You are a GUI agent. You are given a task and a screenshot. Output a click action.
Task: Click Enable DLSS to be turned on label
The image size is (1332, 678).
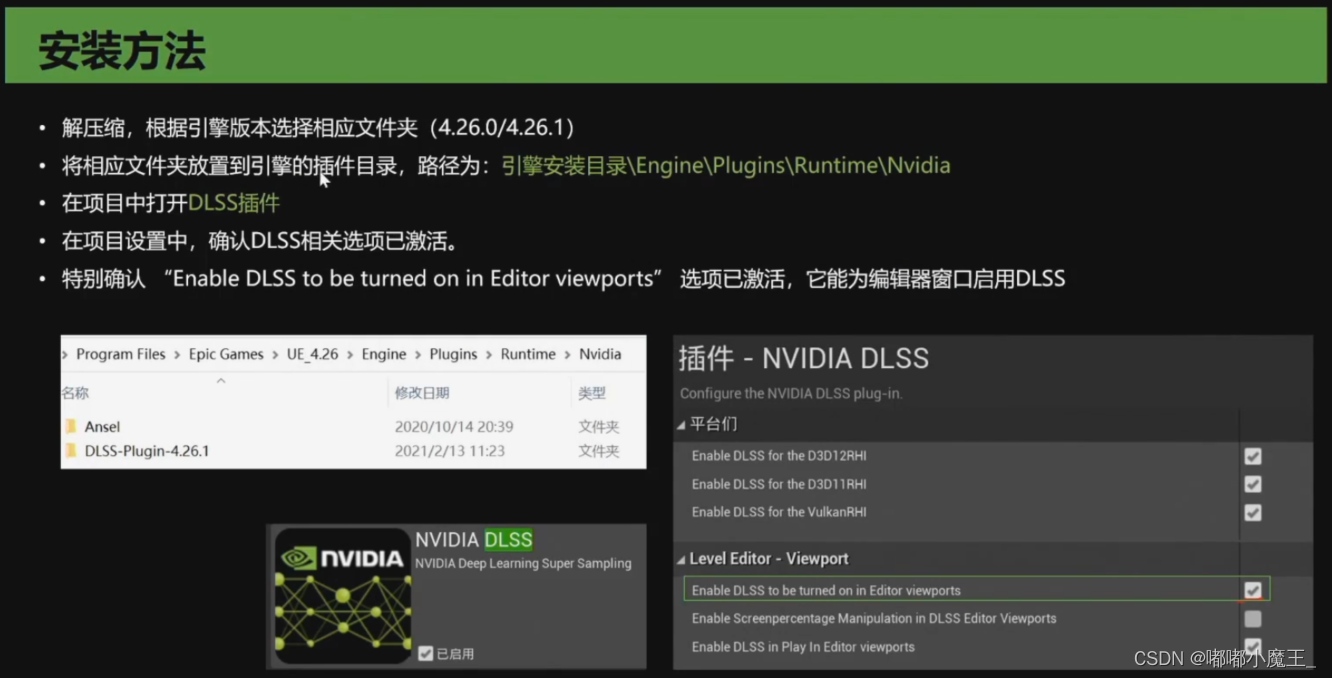click(826, 591)
